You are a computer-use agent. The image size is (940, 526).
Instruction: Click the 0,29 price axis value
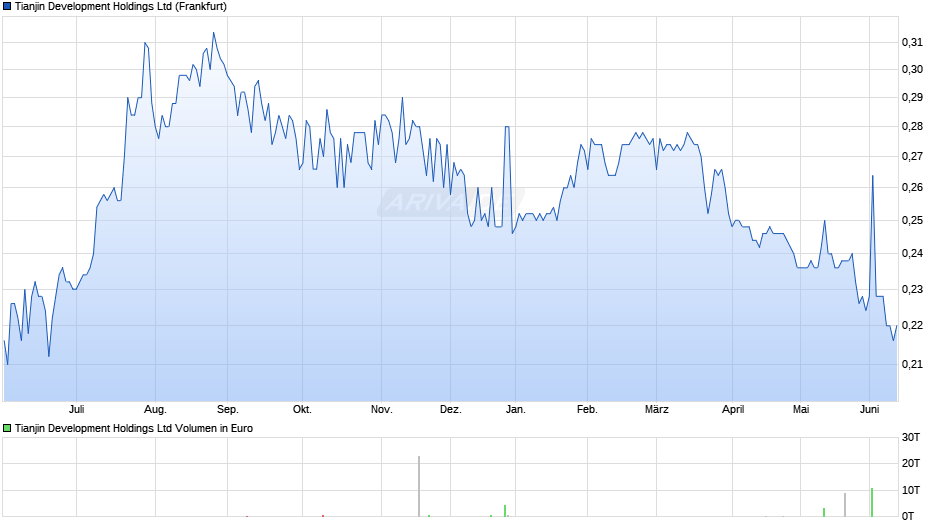tap(912, 97)
